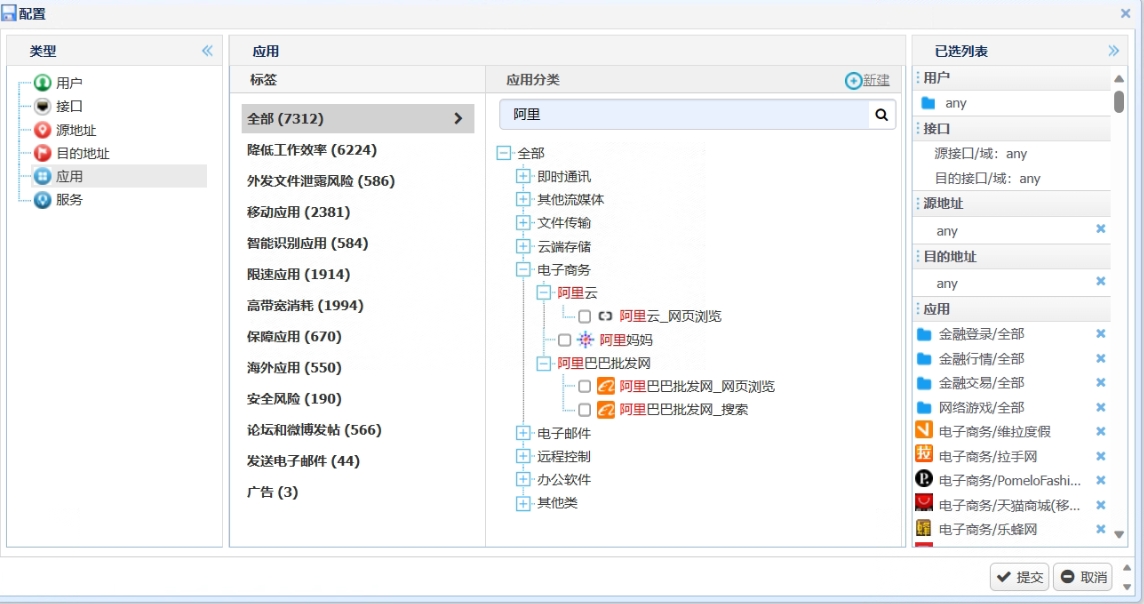Select the 全部 (7312) tag
The image size is (1144, 604).
click(x=358, y=118)
